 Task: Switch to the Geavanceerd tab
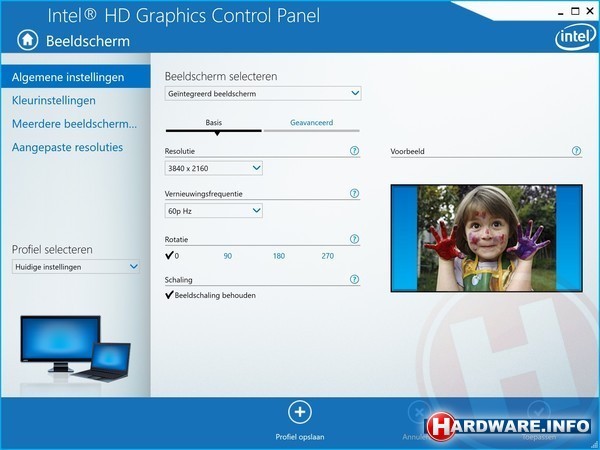tap(311, 123)
